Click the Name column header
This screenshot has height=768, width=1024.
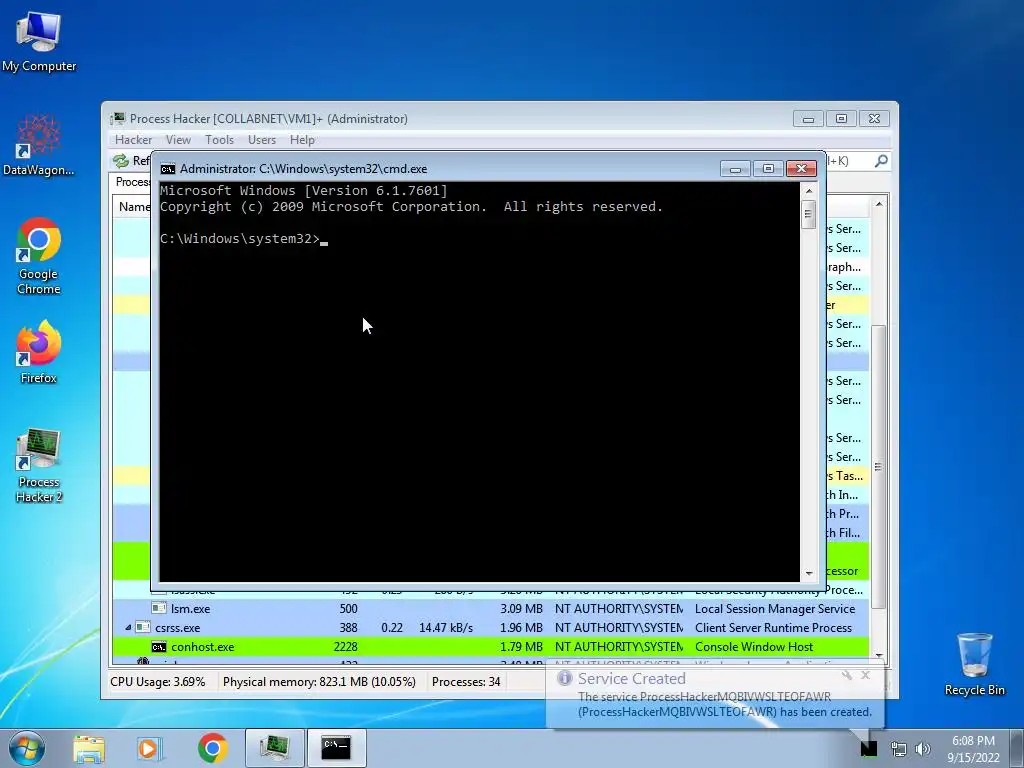pos(134,207)
